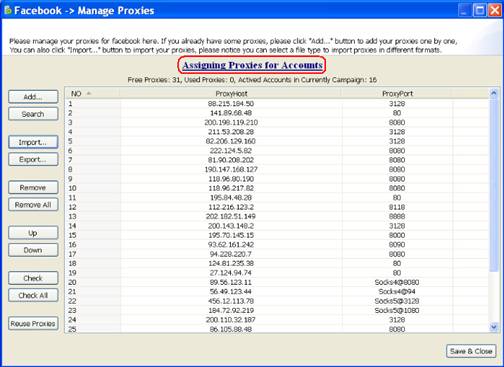Select proxy host 93.62.161.242
This screenshot has height=367, width=504.
[231, 245]
